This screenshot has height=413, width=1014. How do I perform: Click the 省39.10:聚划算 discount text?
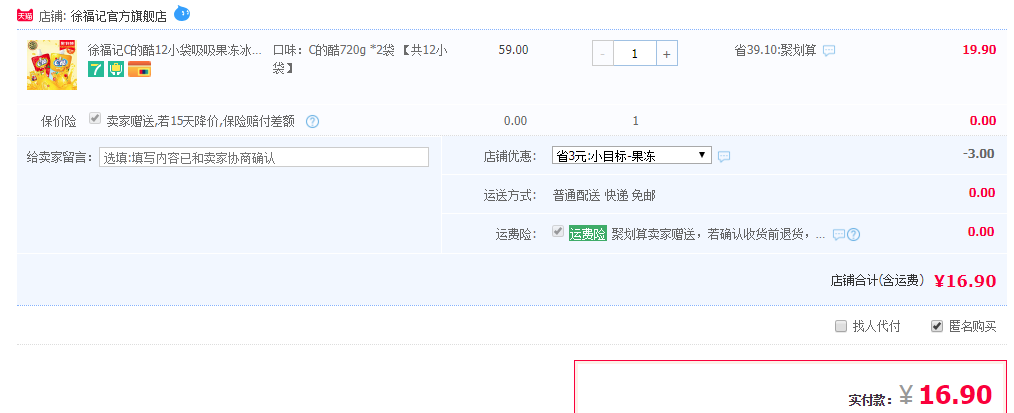pos(775,50)
